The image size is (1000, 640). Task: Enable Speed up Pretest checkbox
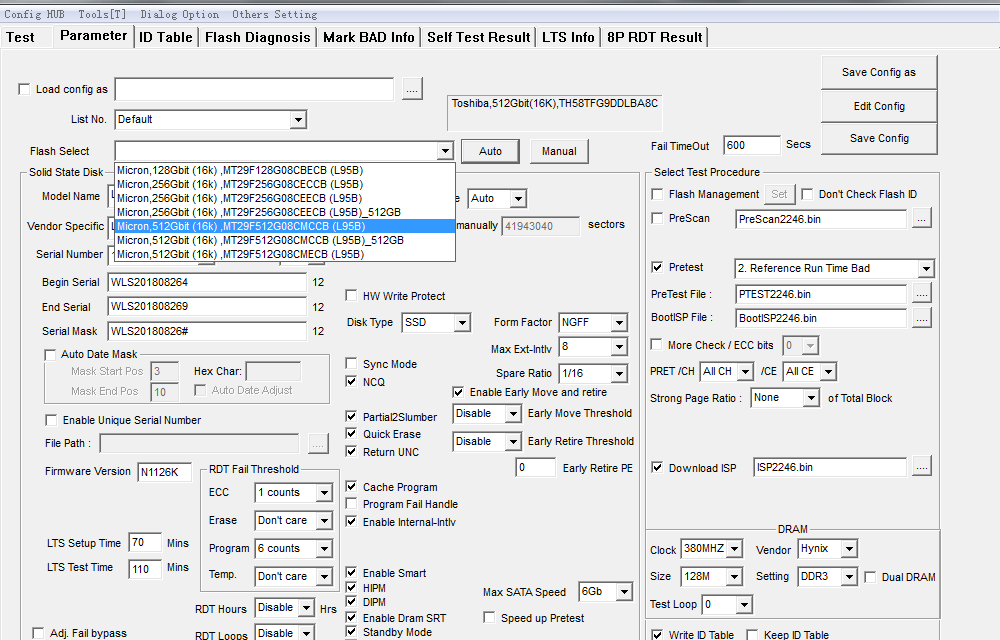[489, 618]
